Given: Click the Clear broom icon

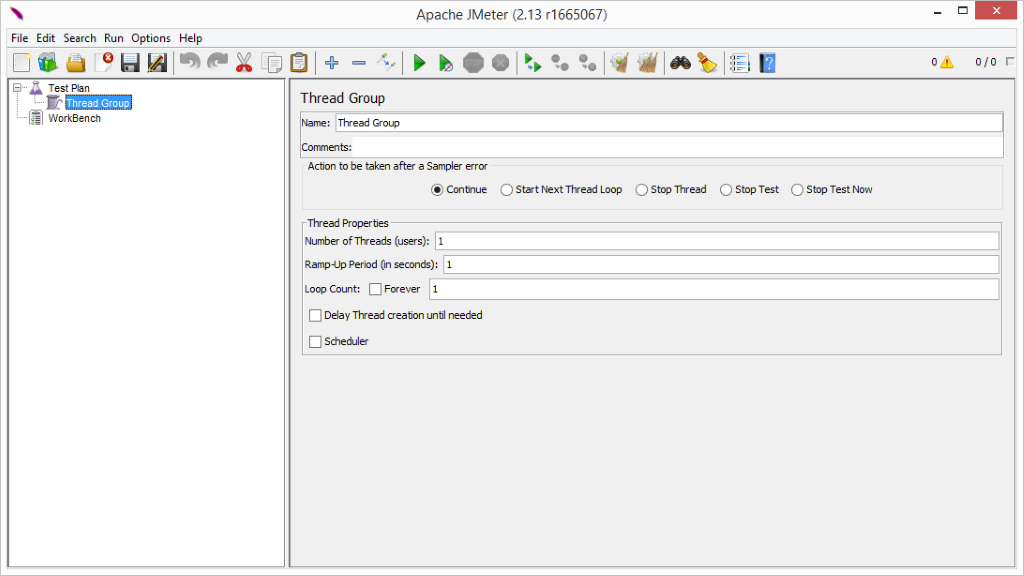Looking at the screenshot, I should [x=620, y=63].
